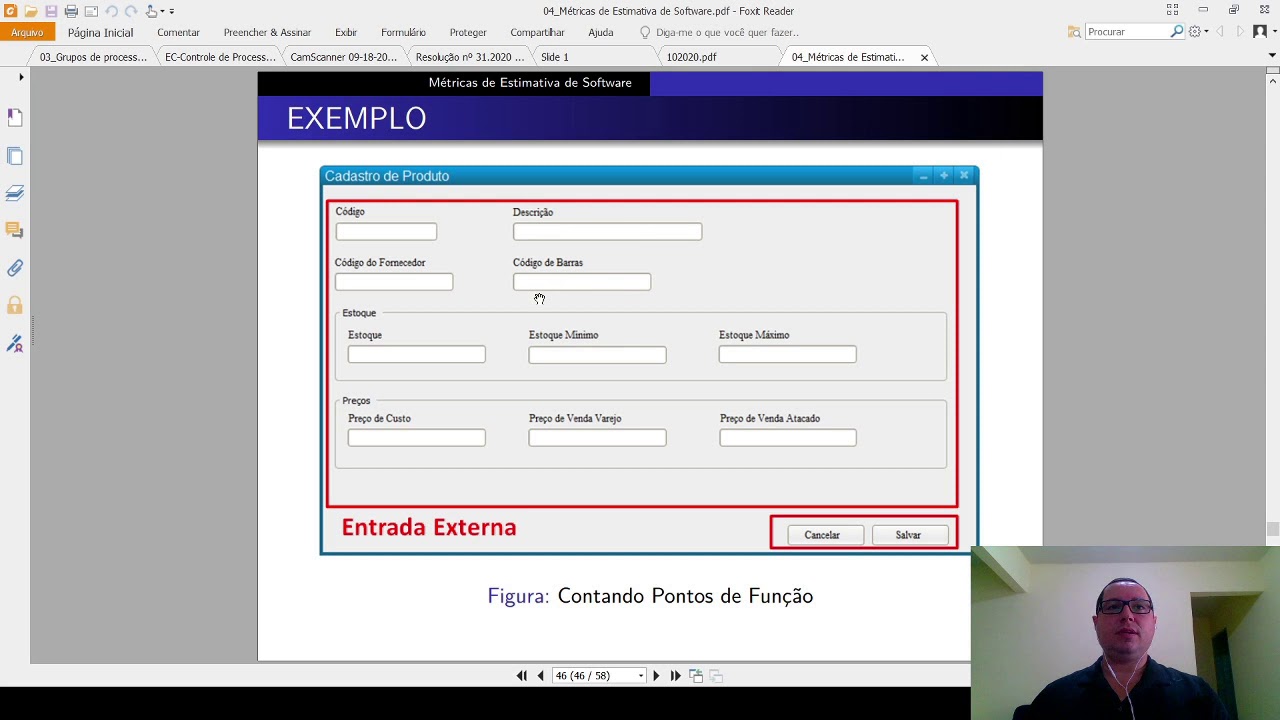Click the magnifier icon in Procurar box
Viewport: 1280px width, 720px height.
pos(1177,32)
